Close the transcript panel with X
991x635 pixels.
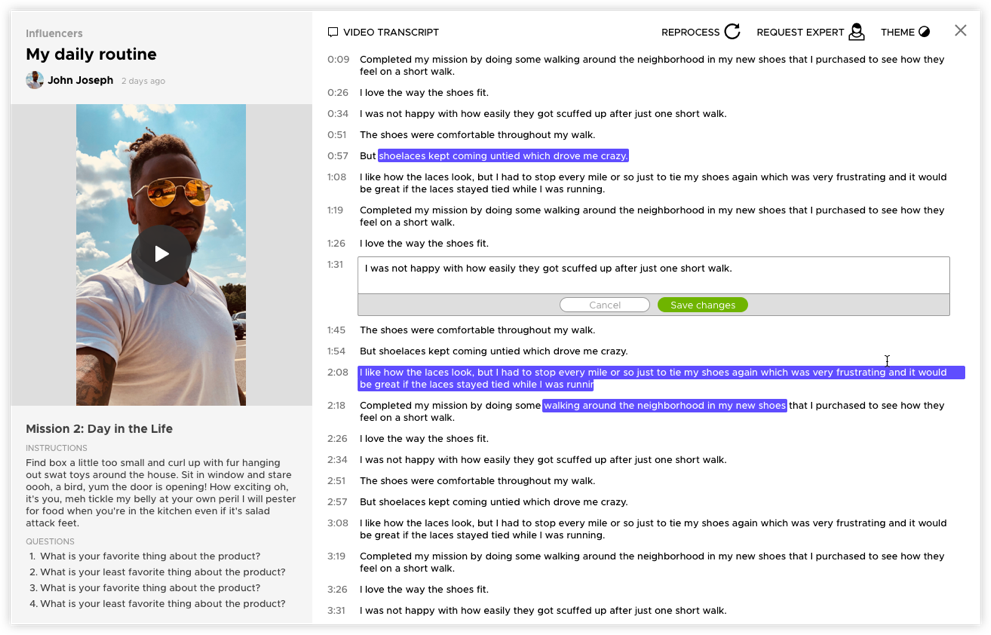click(960, 30)
